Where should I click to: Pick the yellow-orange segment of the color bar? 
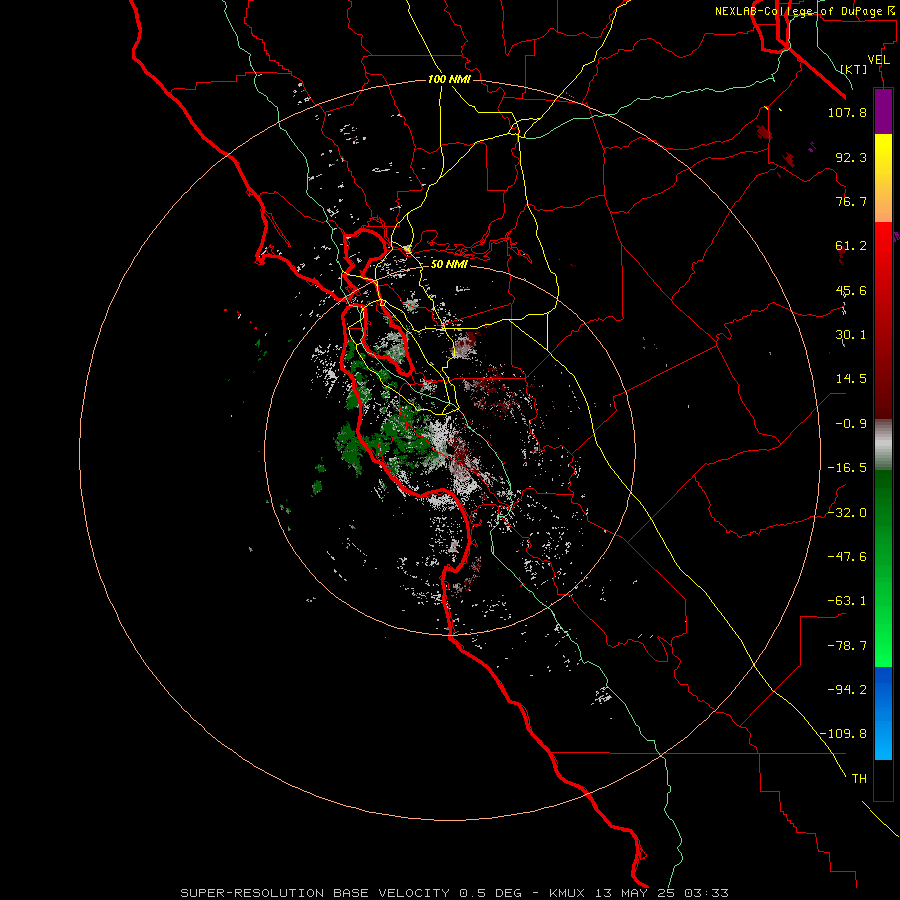click(x=883, y=178)
